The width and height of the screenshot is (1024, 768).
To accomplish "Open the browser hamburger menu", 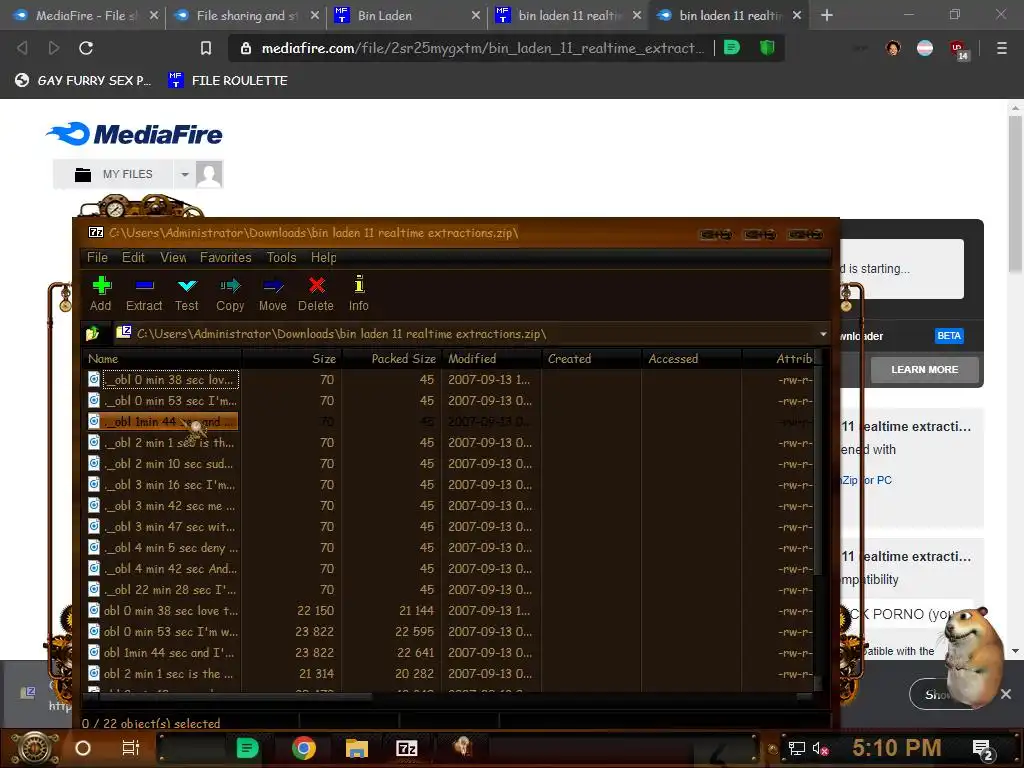I will (x=1001, y=48).
